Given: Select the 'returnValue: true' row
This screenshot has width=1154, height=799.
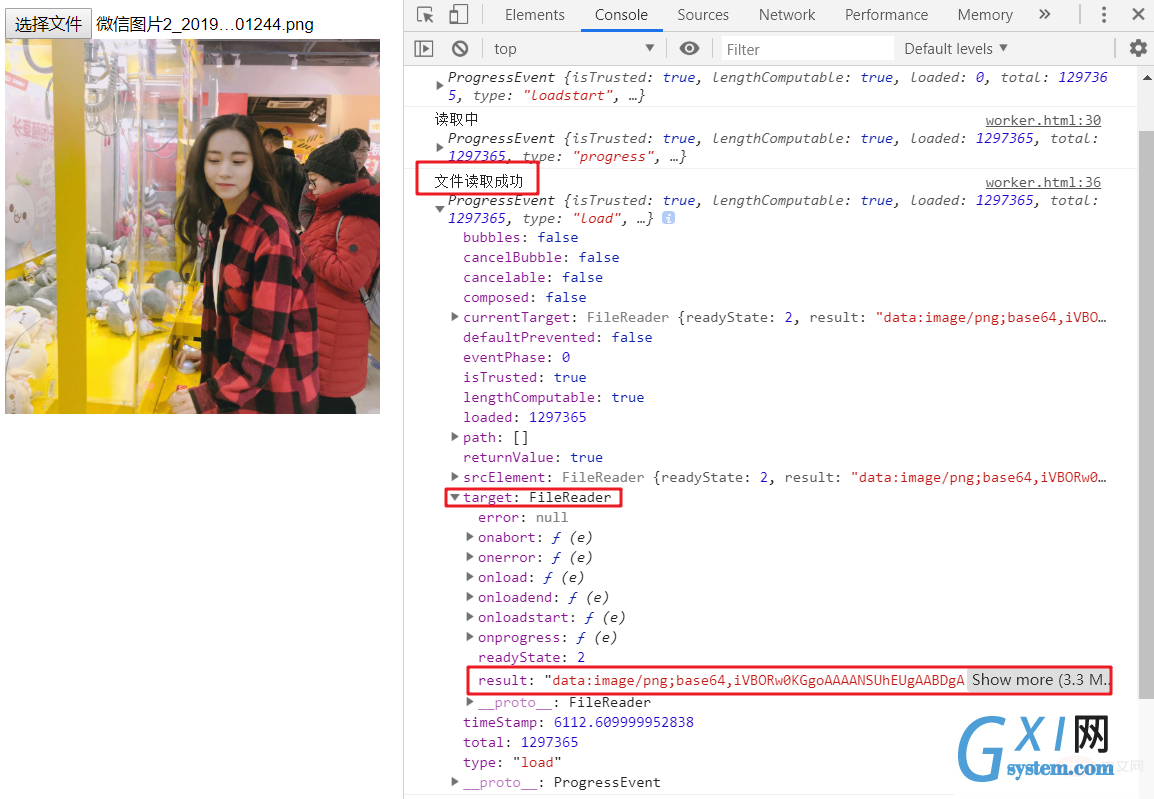Looking at the screenshot, I should [533, 457].
